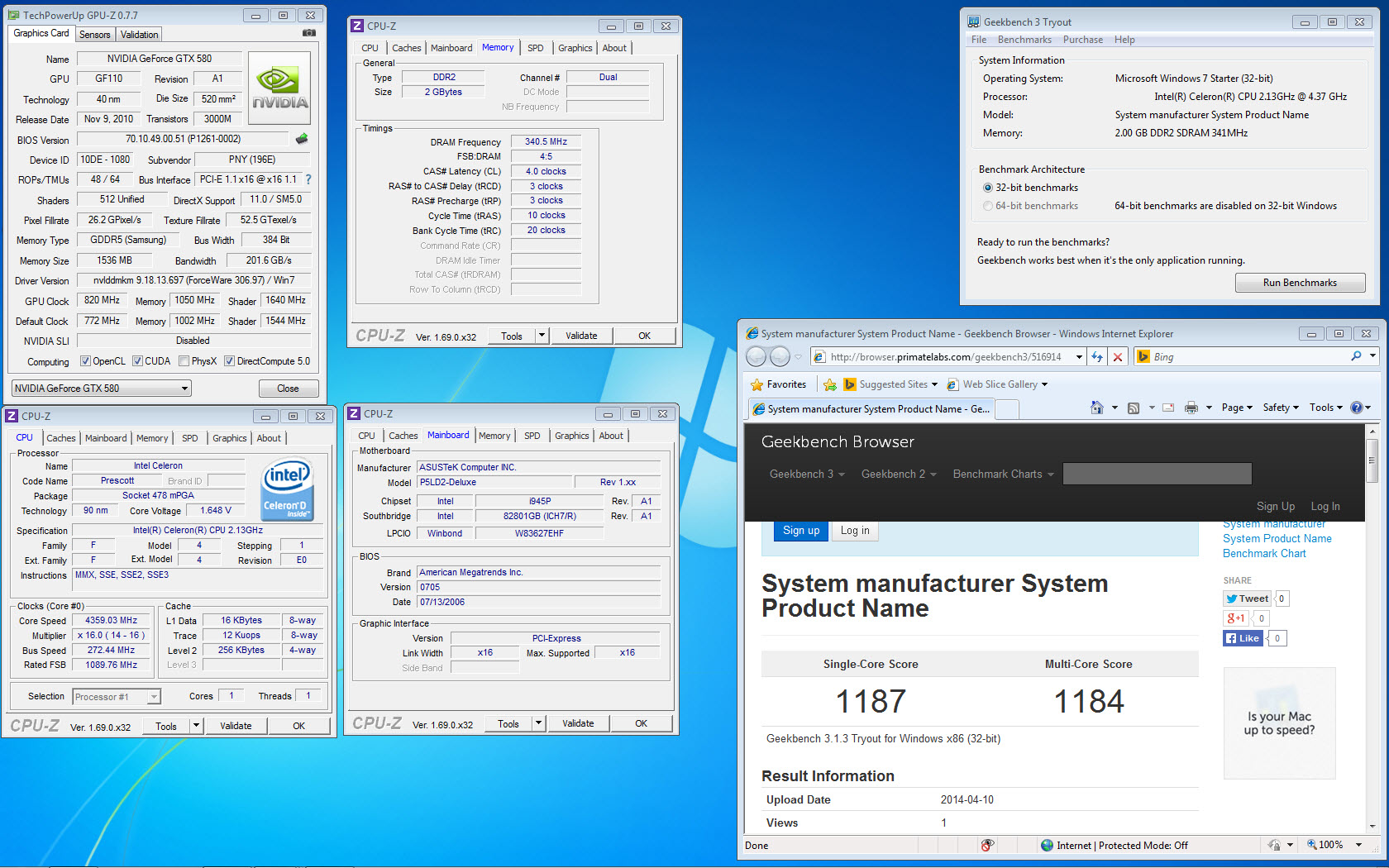Open Tools dropdown arrow in CPU-Z CPU window

point(196,726)
